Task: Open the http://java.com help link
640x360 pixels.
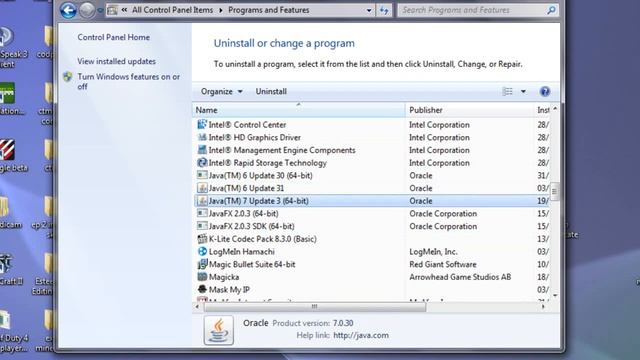Action: click(361, 335)
